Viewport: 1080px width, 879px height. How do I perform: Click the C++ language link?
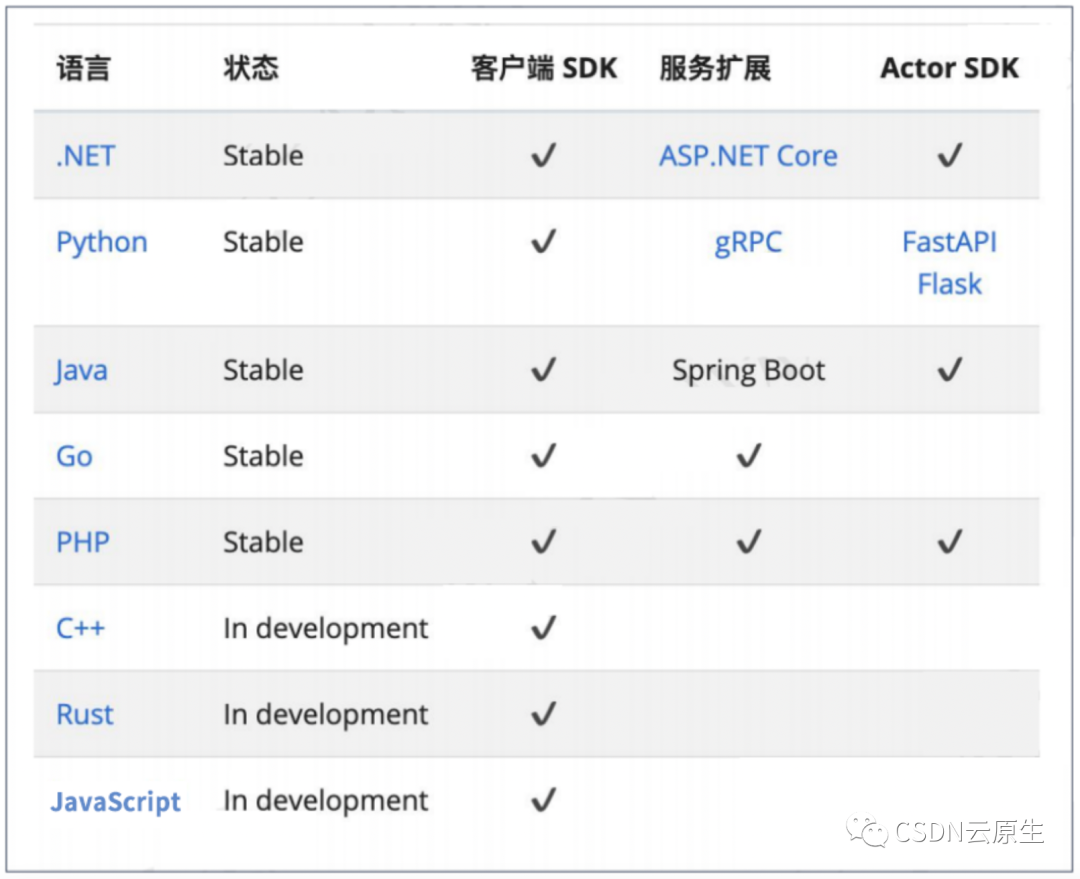[80, 629]
